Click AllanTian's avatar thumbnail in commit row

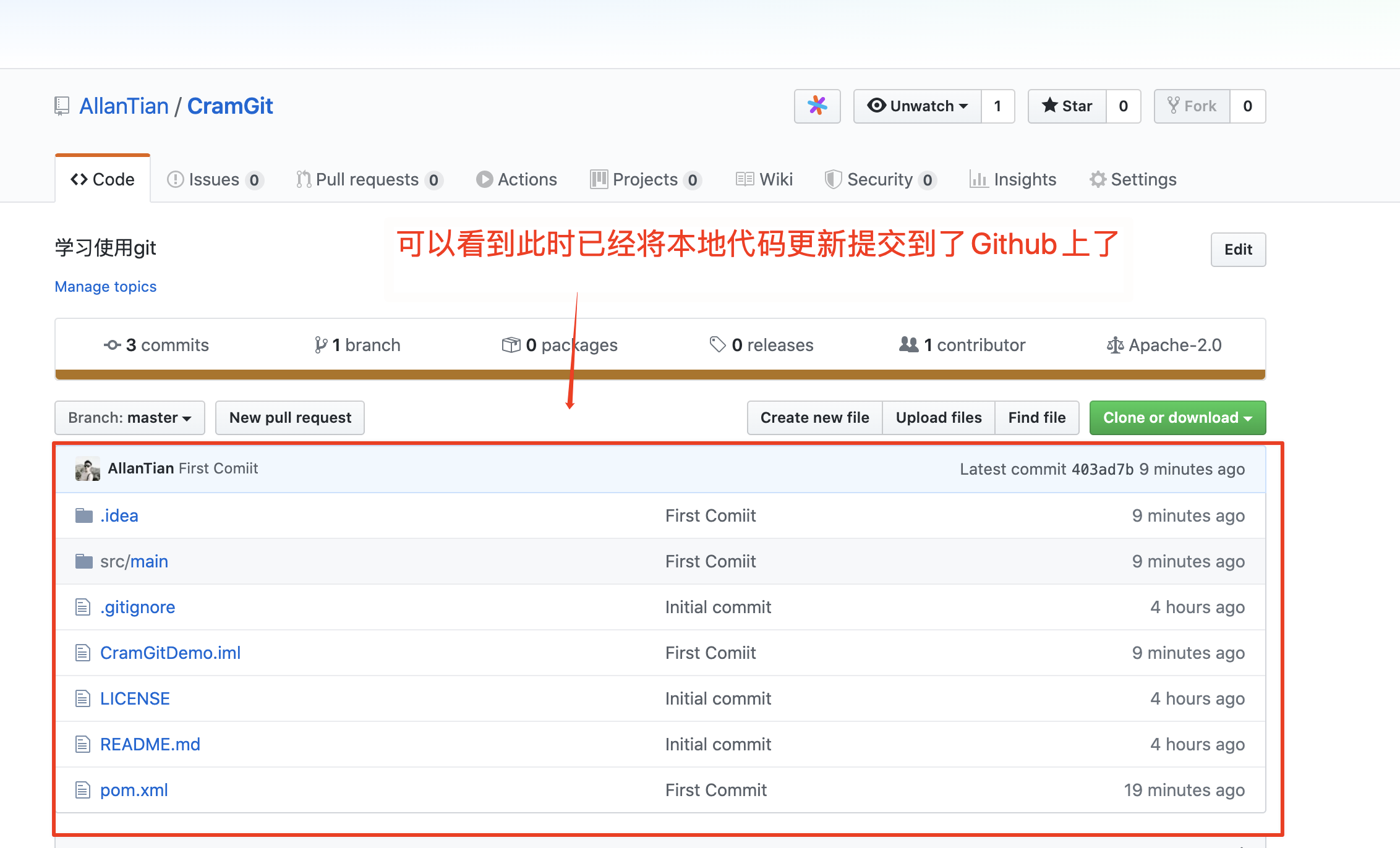click(87, 469)
